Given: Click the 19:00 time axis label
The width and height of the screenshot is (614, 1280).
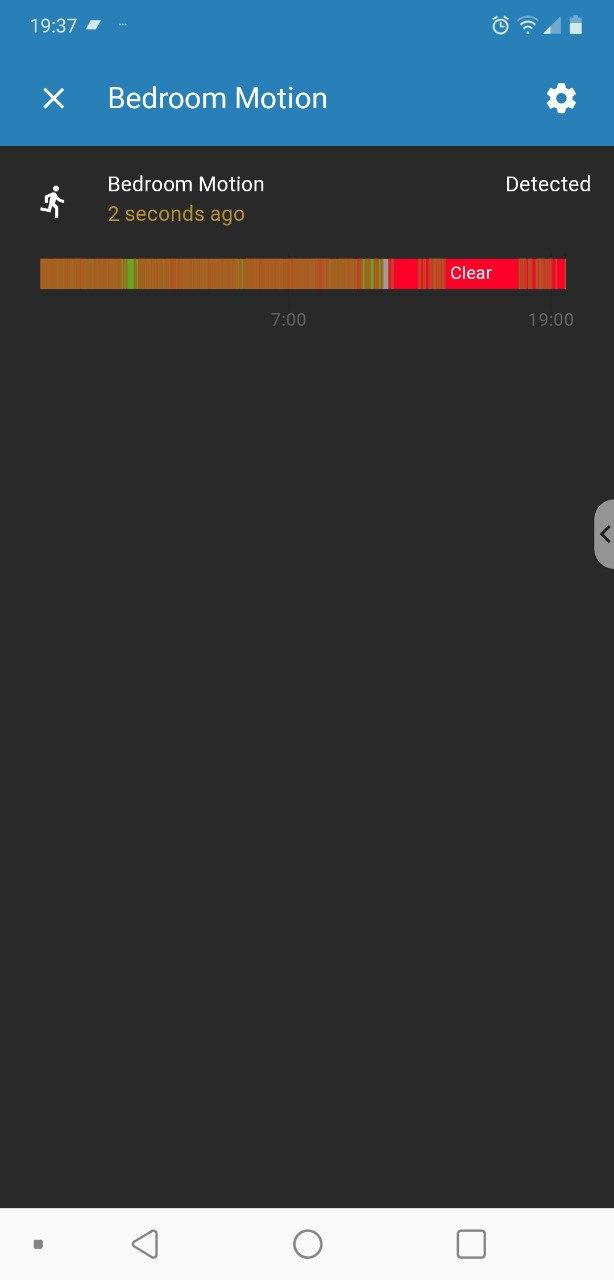Looking at the screenshot, I should click(551, 320).
